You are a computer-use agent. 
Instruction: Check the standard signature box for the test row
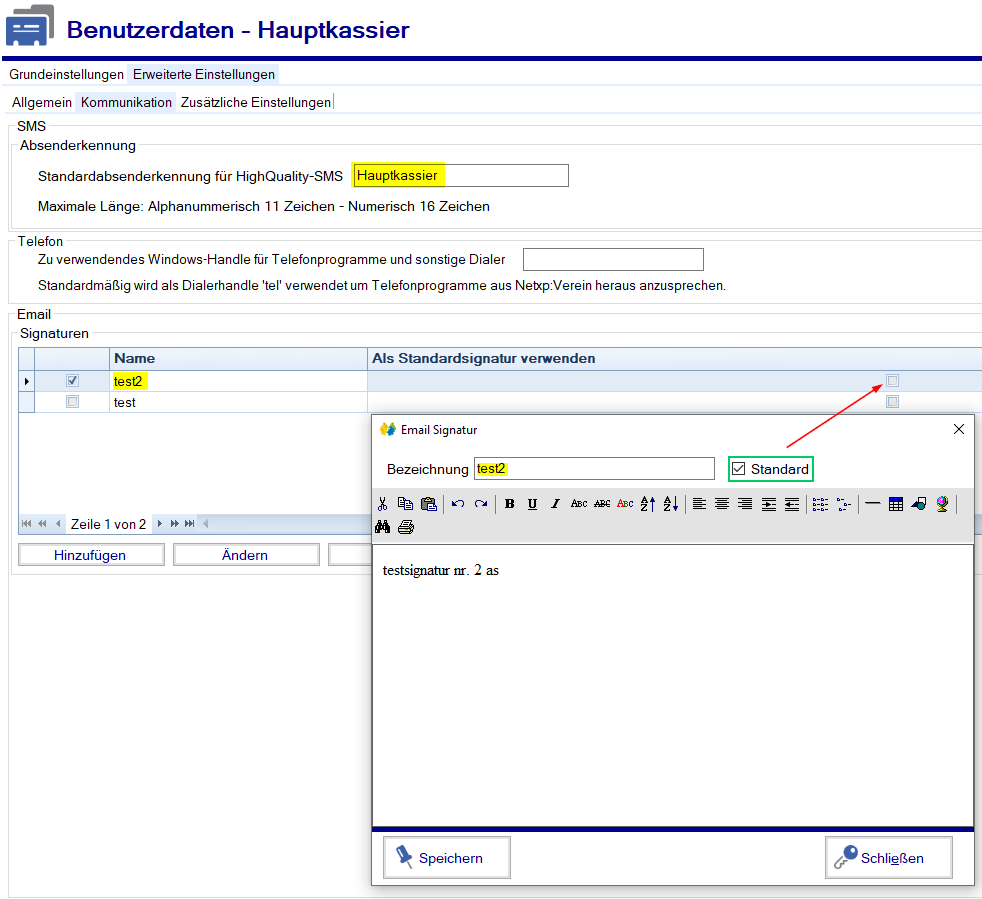891,401
